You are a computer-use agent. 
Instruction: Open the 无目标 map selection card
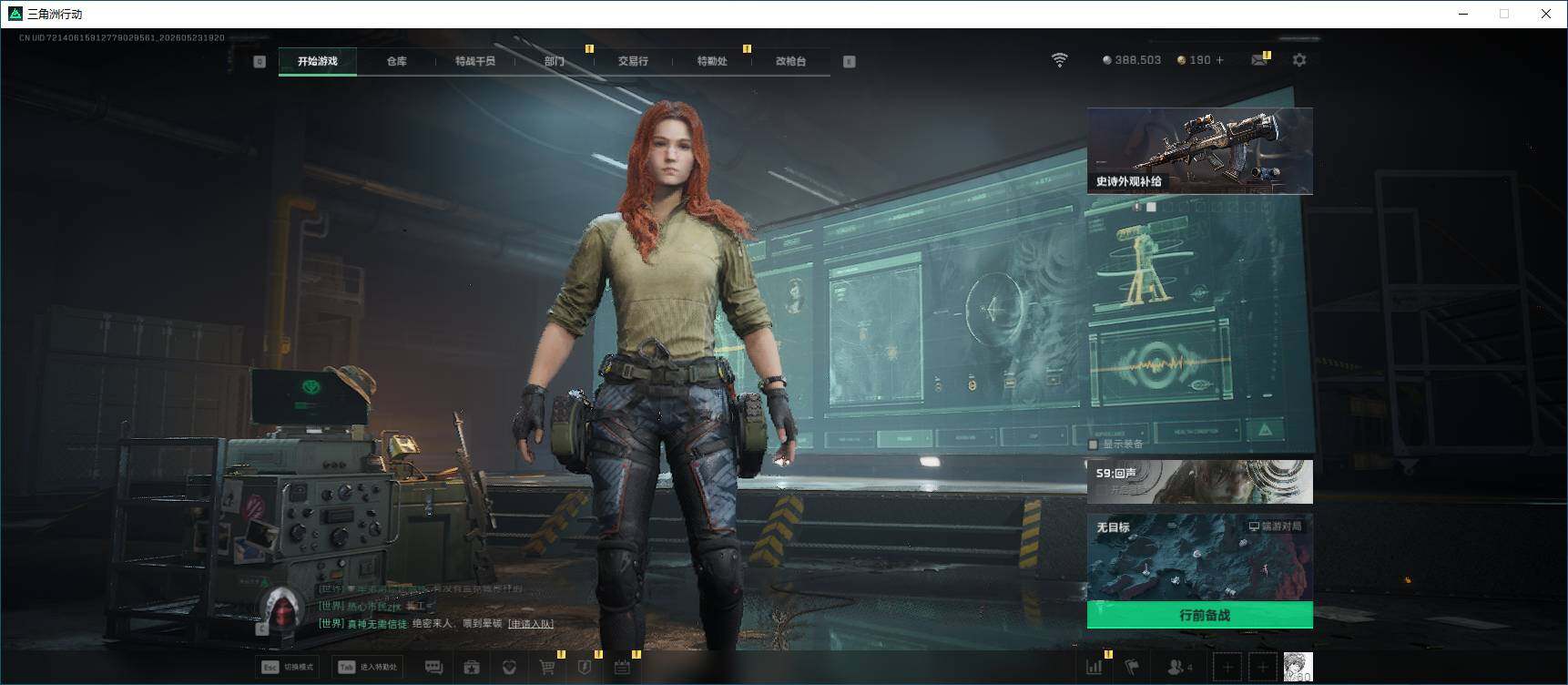pyautogui.click(x=1200, y=557)
